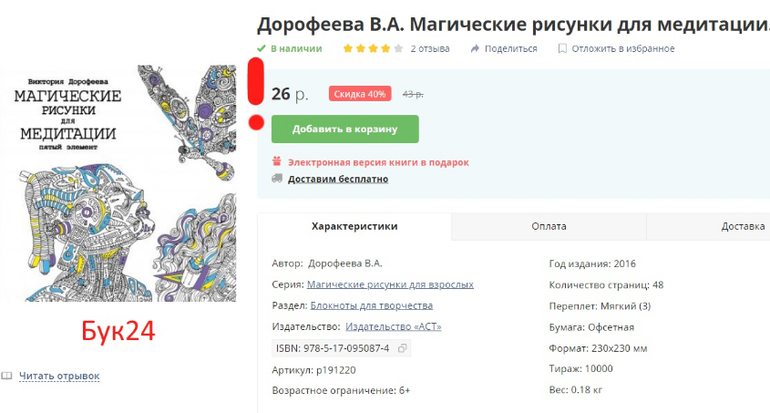The height and width of the screenshot is (413, 770).
Task: Switch to the Оплата tab
Action: (x=548, y=227)
